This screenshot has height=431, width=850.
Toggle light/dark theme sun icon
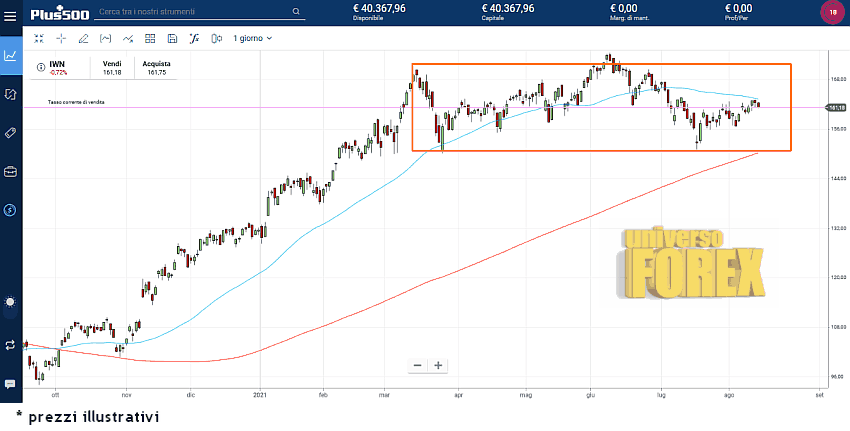11,302
